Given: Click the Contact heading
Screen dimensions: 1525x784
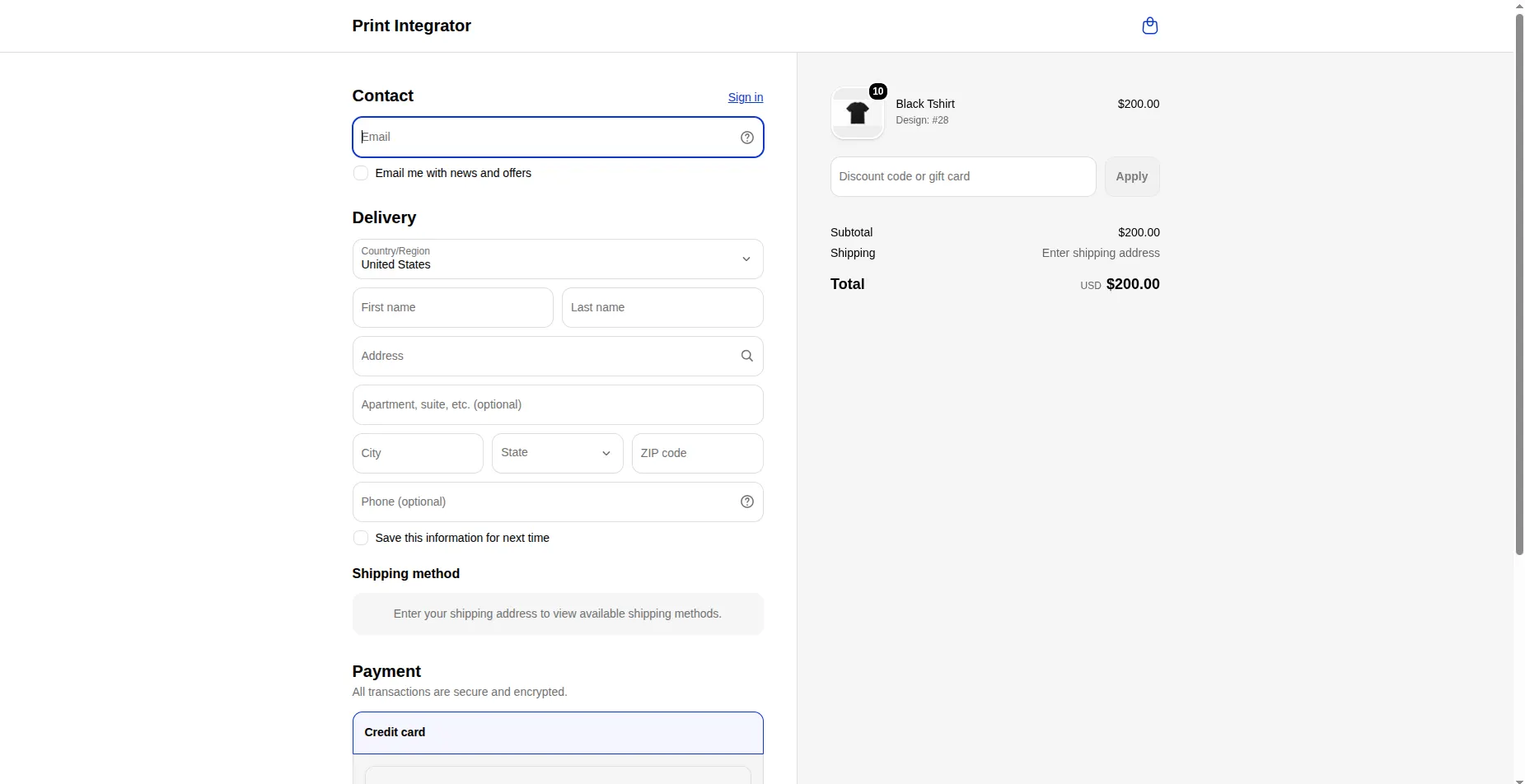Looking at the screenshot, I should (x=382, y=96).
